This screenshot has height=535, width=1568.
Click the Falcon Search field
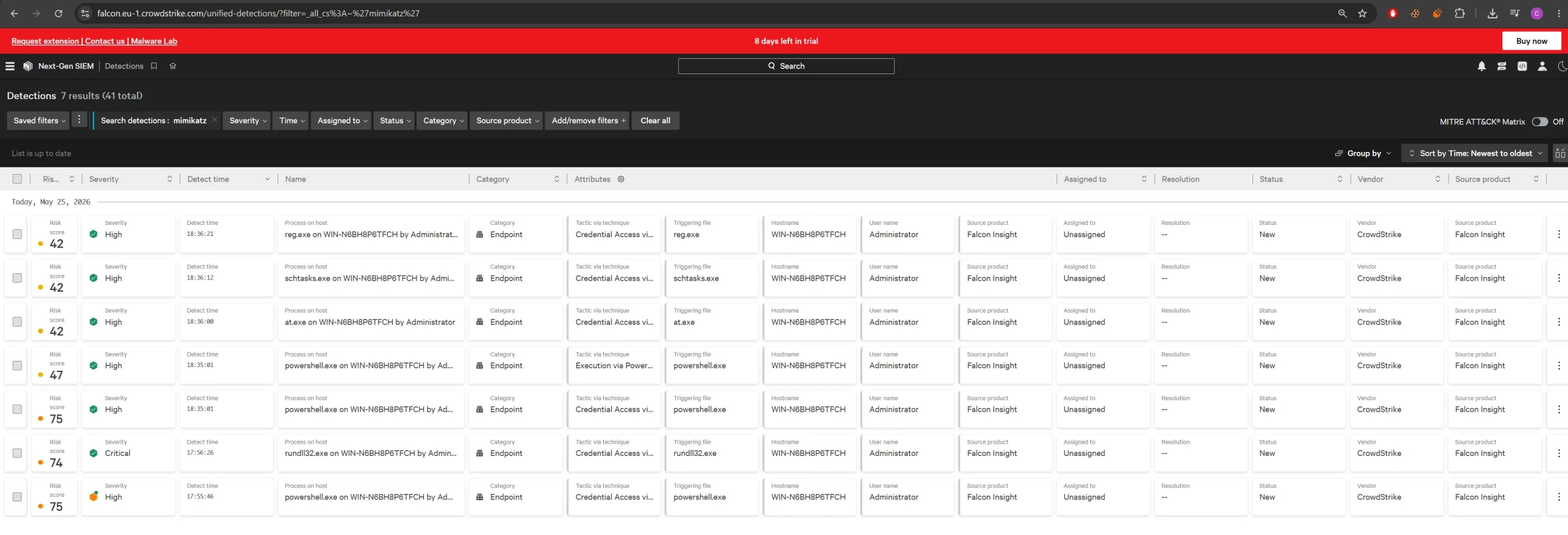(x=786, y=66)
